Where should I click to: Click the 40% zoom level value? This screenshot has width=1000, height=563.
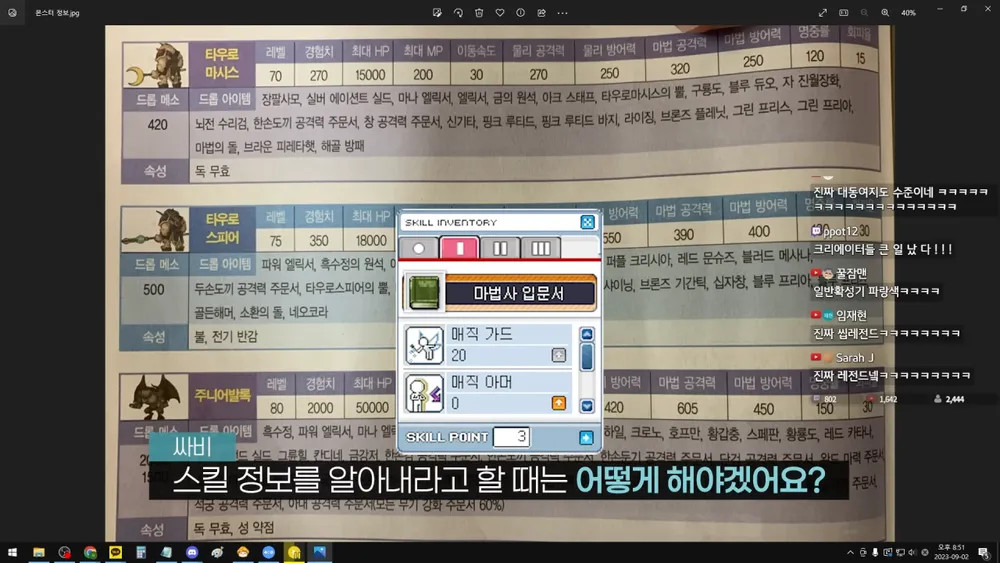pos(908,13)
